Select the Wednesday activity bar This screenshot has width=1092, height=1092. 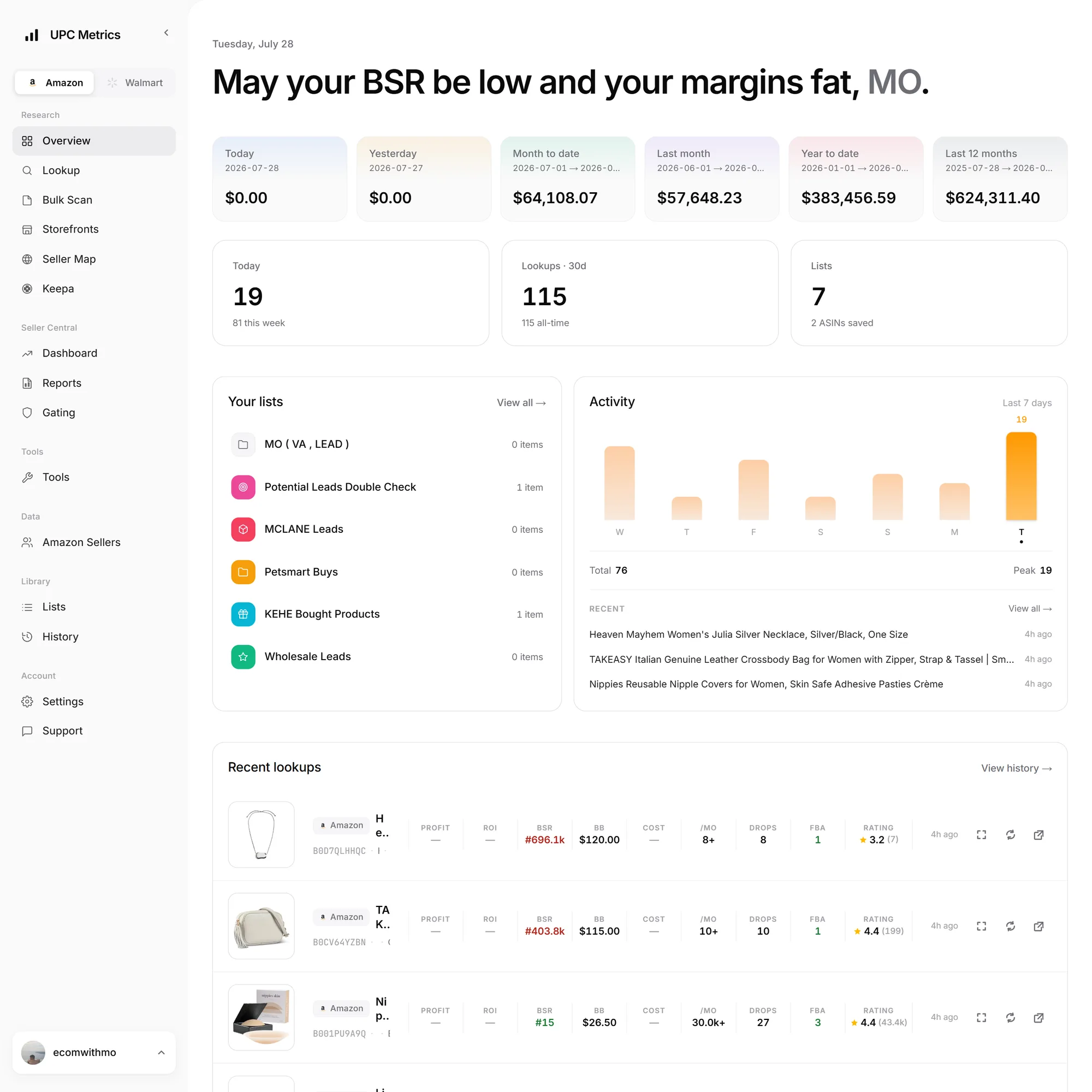click(620, 483)
